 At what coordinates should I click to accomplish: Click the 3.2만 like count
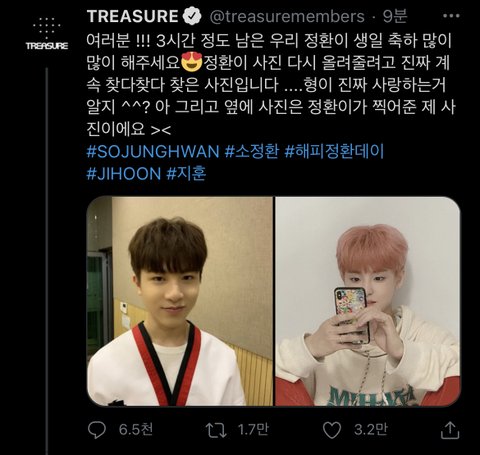coord(371,430)
